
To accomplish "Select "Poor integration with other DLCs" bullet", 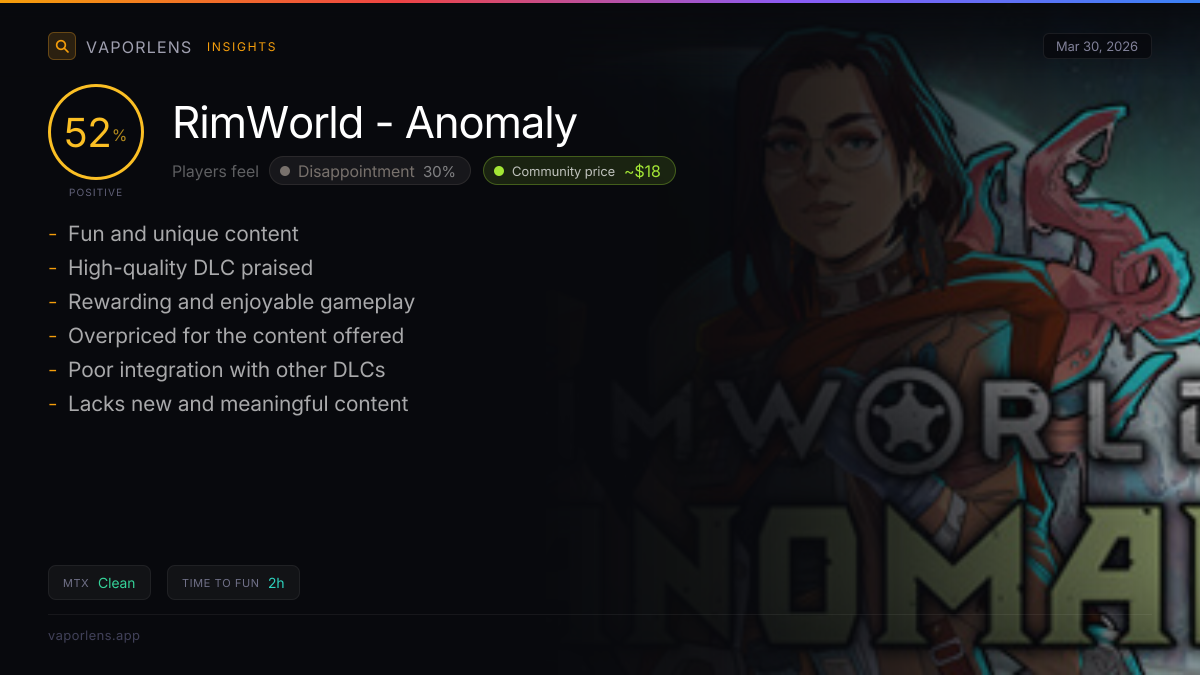I will point(226,370).
